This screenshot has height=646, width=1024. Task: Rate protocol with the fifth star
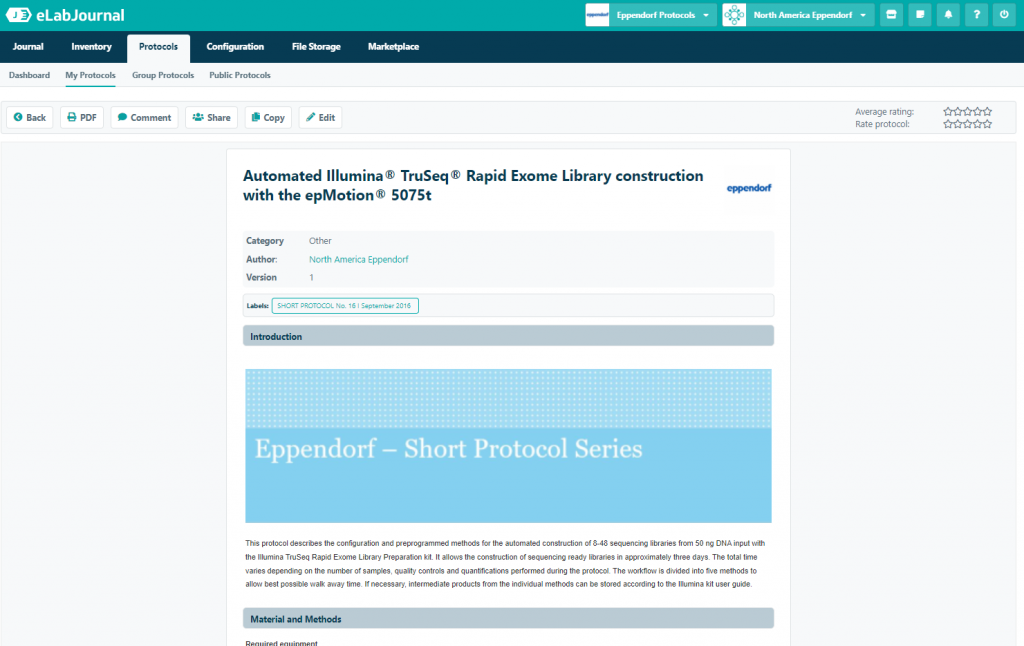(987, 124)
